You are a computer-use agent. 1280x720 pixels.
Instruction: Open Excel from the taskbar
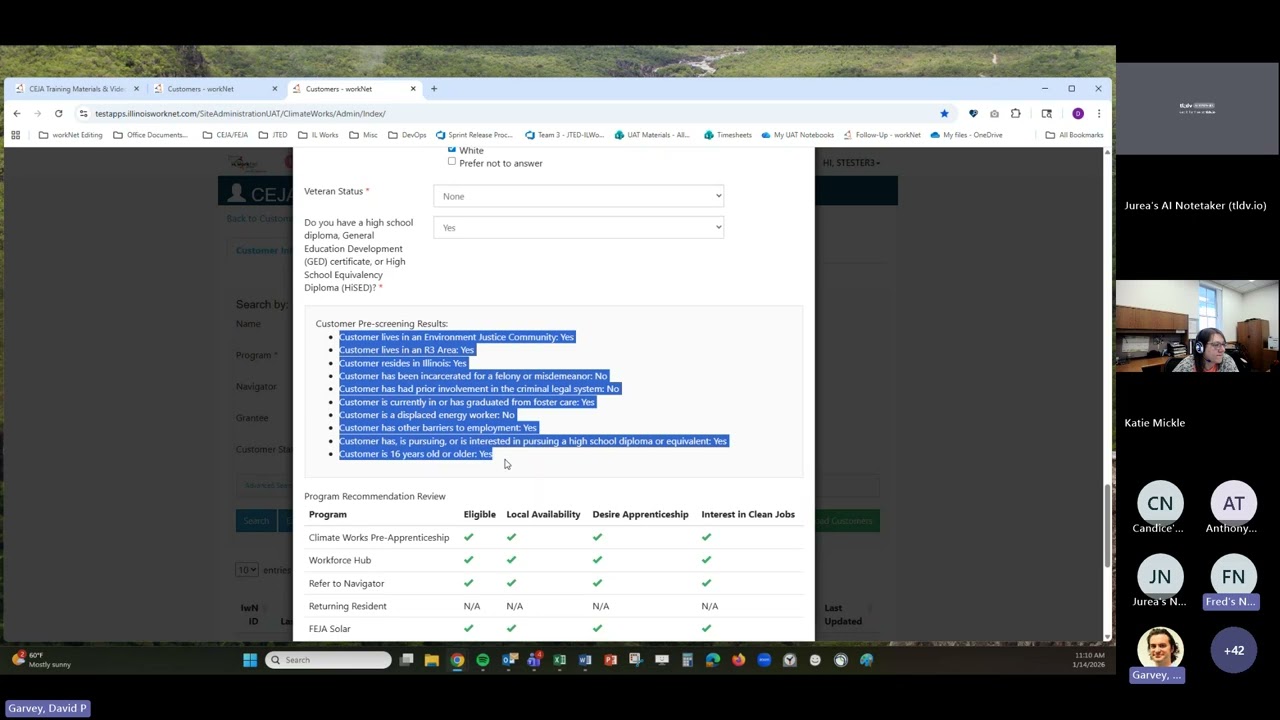(x=560, y=660)
